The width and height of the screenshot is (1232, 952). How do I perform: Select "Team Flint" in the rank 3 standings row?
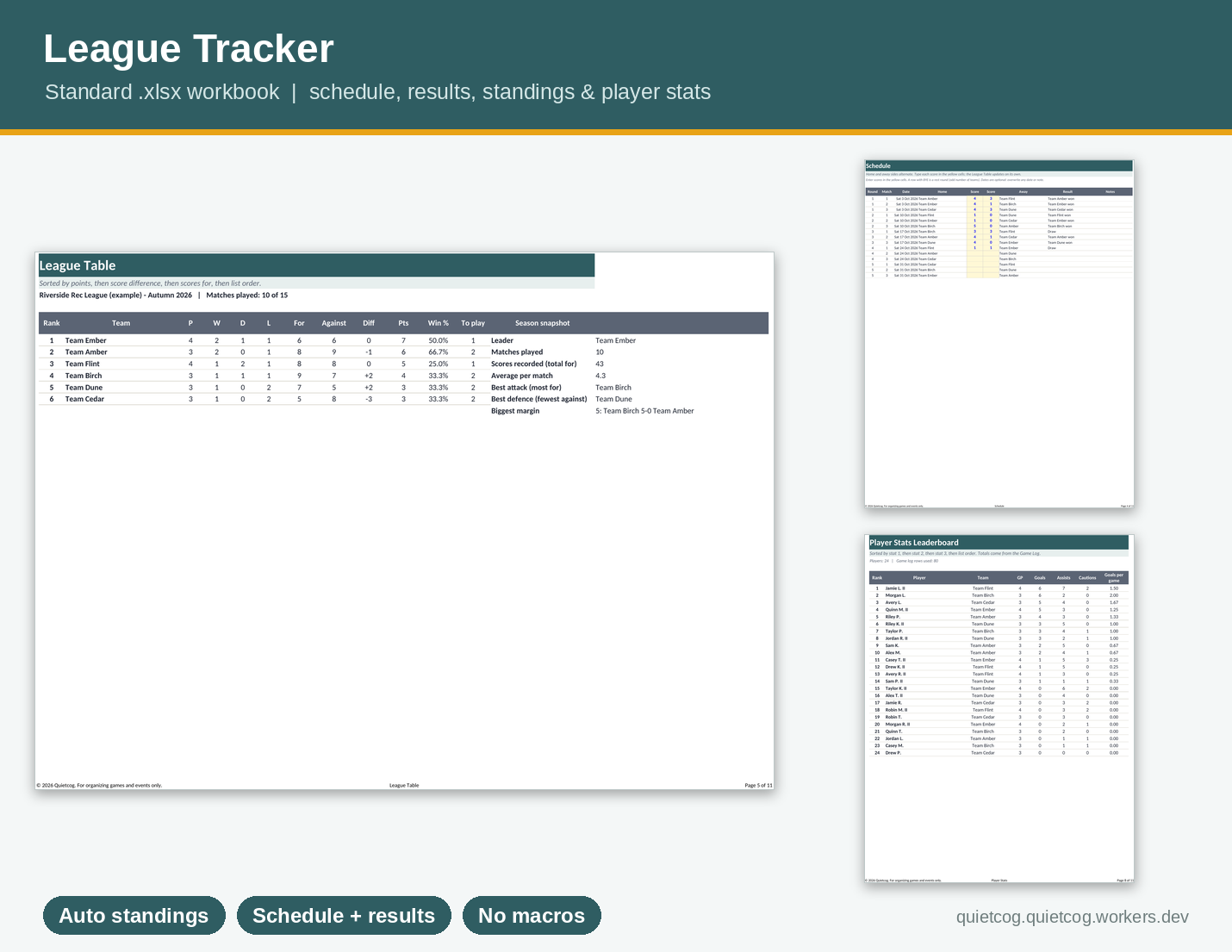[83, 364]
